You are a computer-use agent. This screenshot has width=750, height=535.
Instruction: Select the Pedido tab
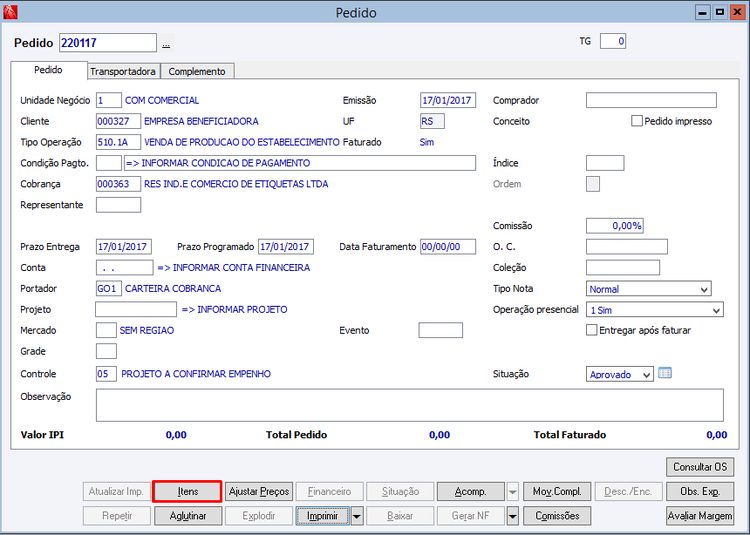[48, 70]
